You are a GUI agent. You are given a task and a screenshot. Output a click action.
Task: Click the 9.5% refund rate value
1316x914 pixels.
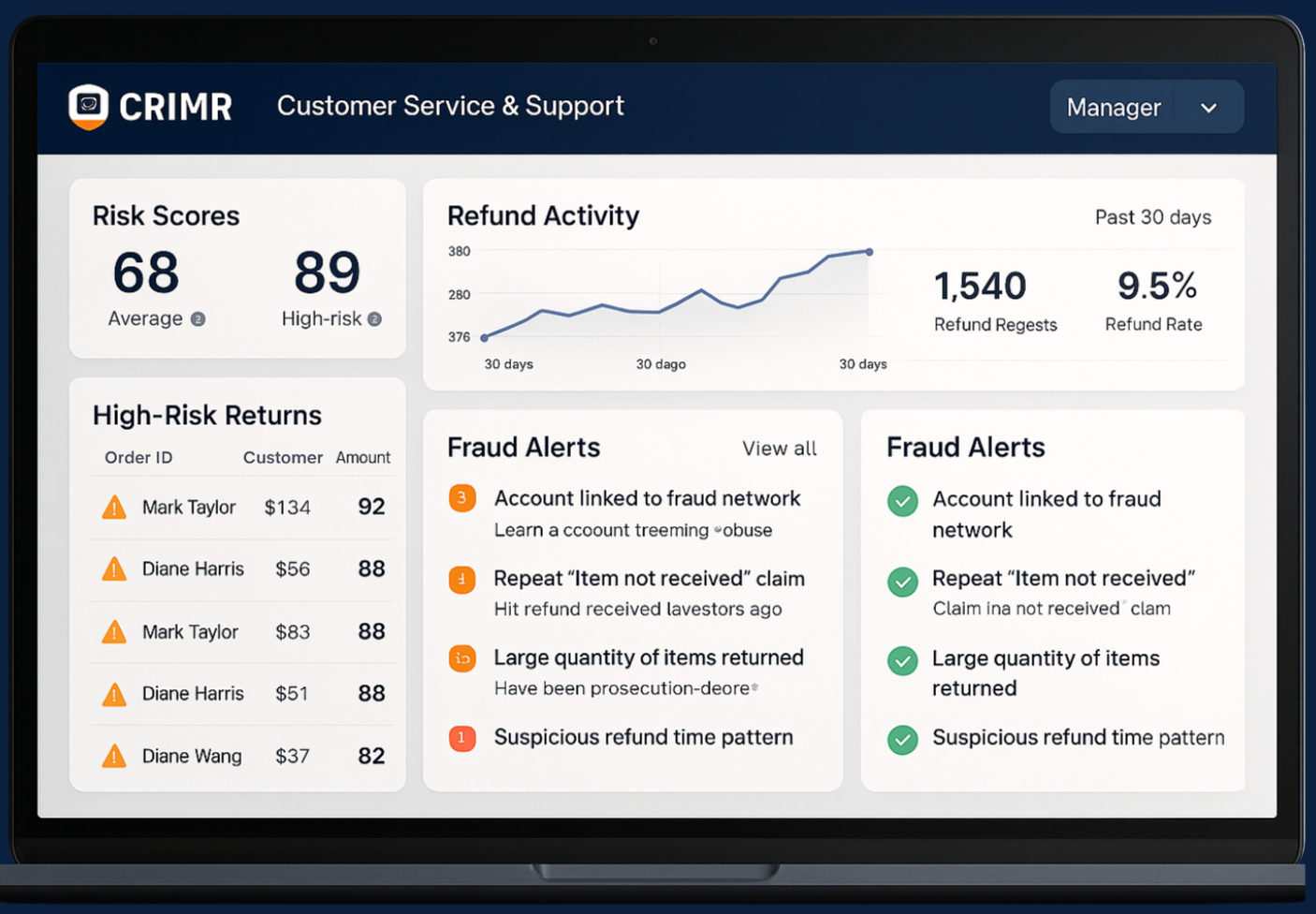tap(1157, 286)
